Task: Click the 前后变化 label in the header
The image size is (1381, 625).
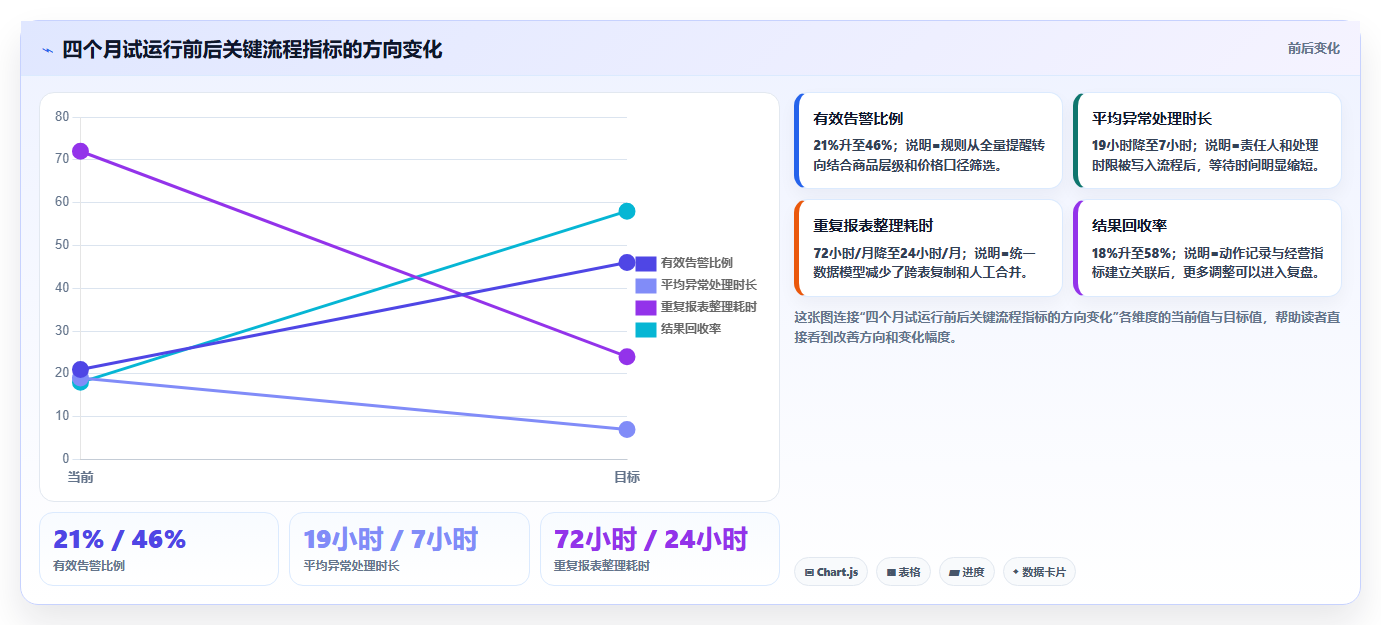Action: click(x=1313, y=49)
